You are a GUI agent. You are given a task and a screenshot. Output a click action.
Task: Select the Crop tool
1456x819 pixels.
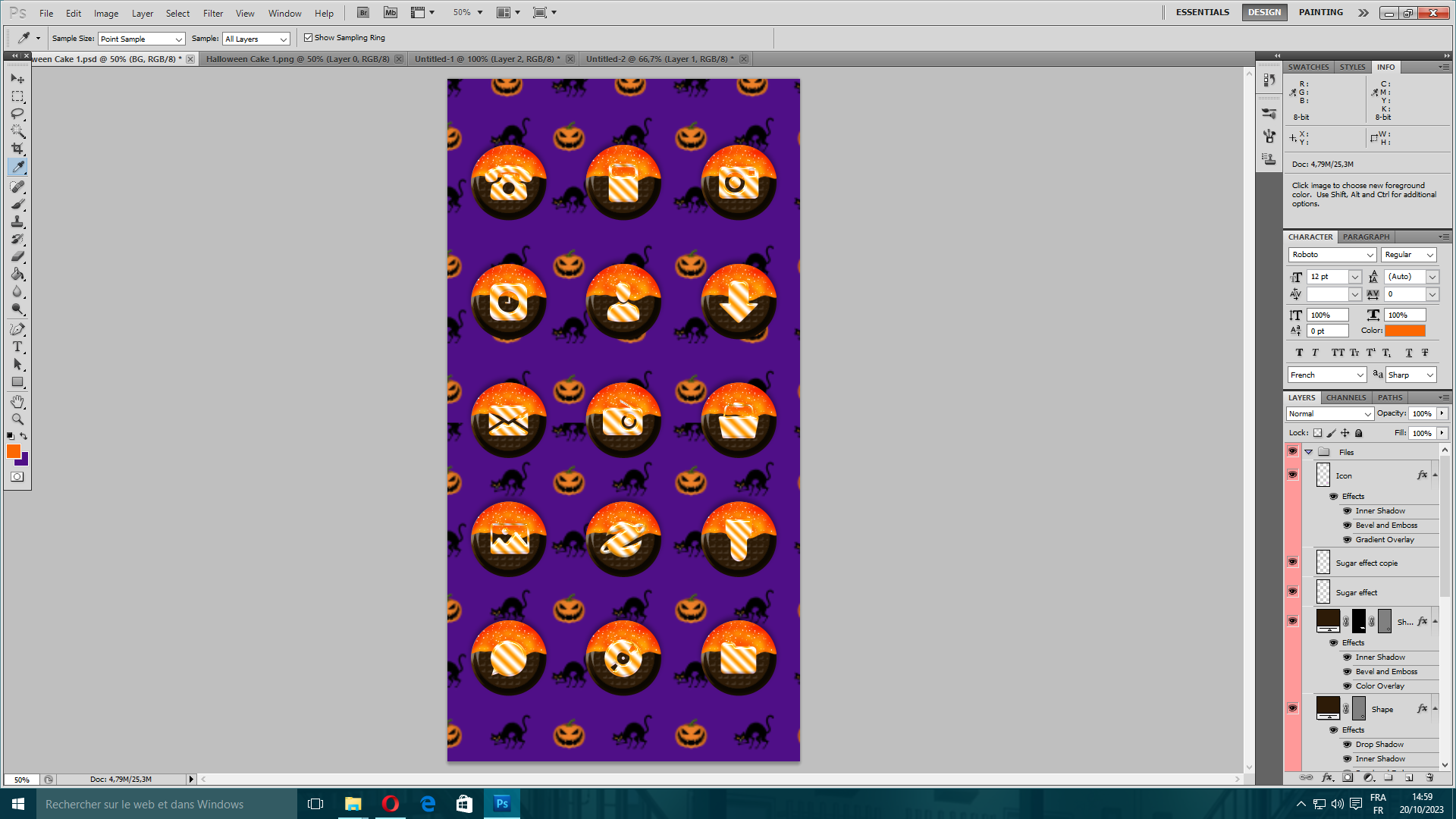point(17,149)
